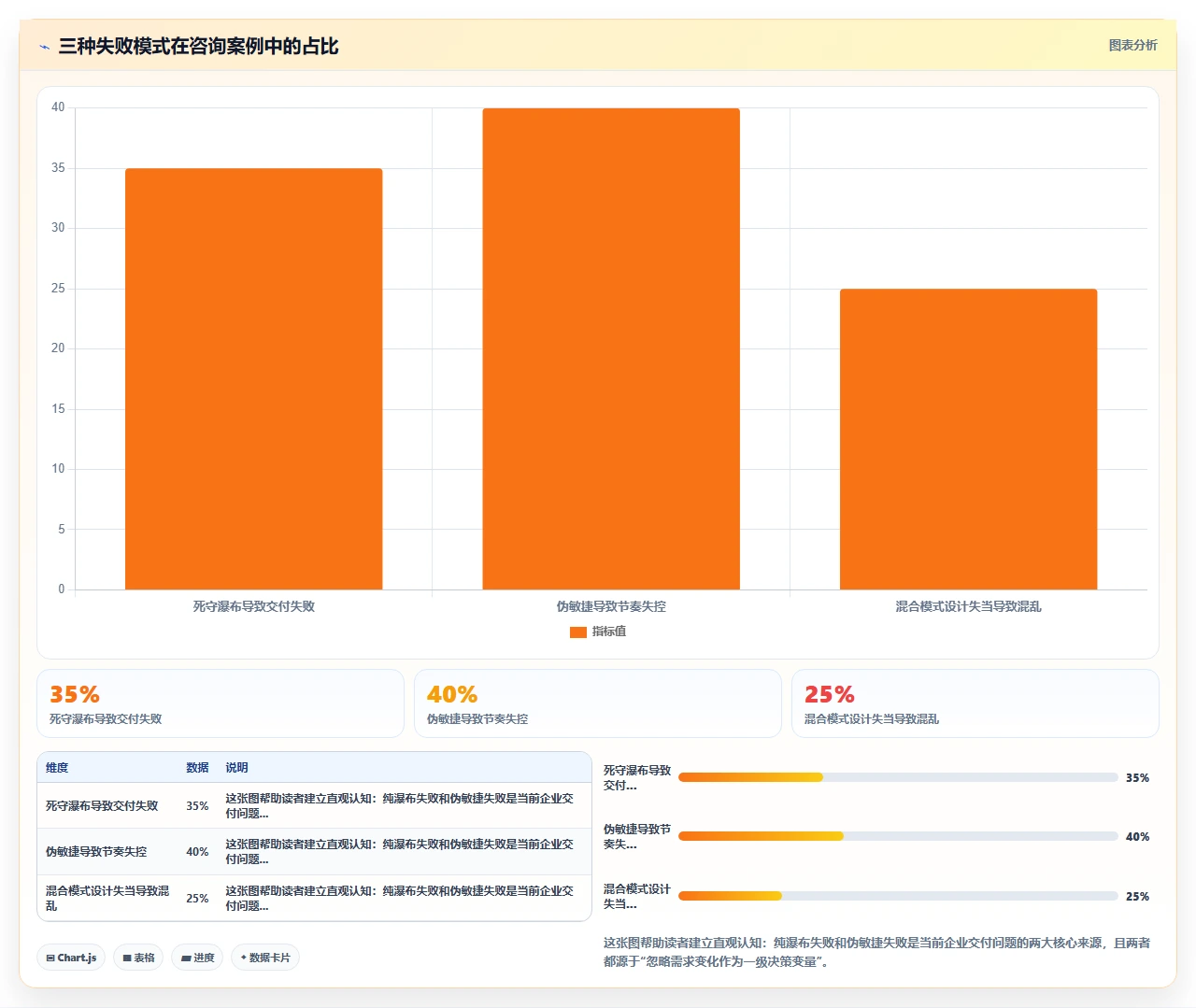1196x1008 pixels.
Task: Open the 40% data card
Action: click(x=598, y=703)
